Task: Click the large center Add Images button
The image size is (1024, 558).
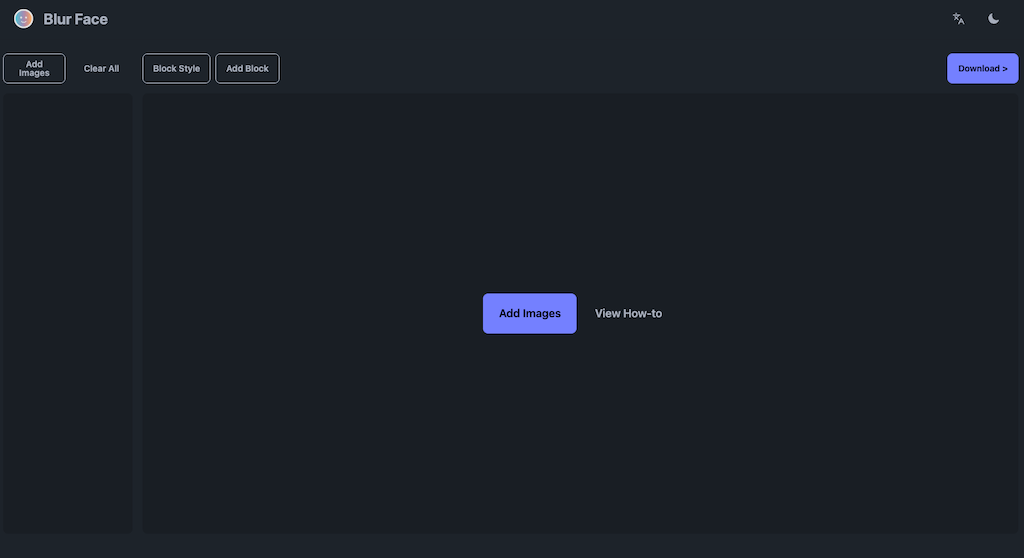Action: coord(529,313)
